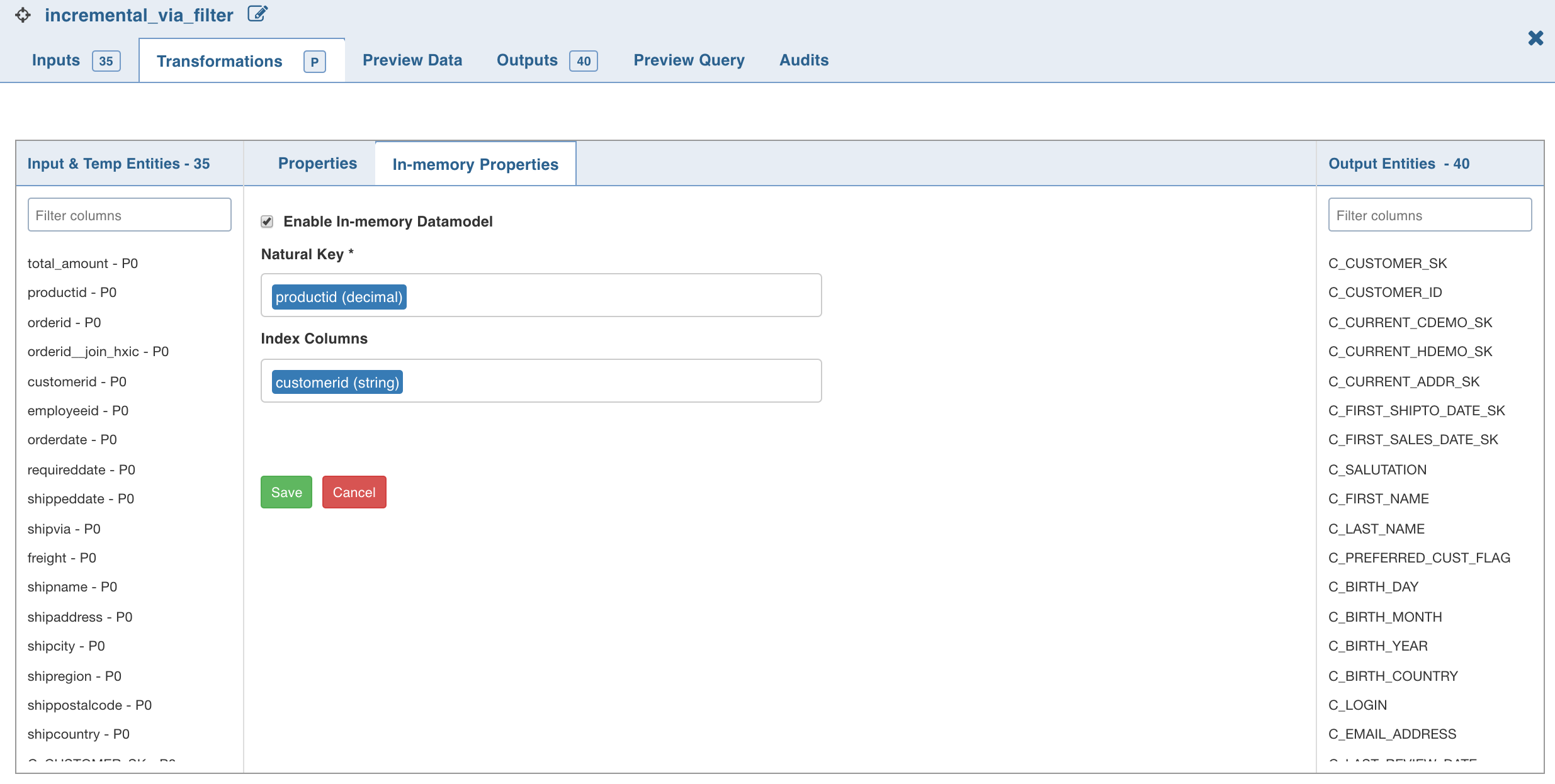Switch to the Preview Data tab
This screenshot has height=784, width=1555.
(x=412, y=60)
